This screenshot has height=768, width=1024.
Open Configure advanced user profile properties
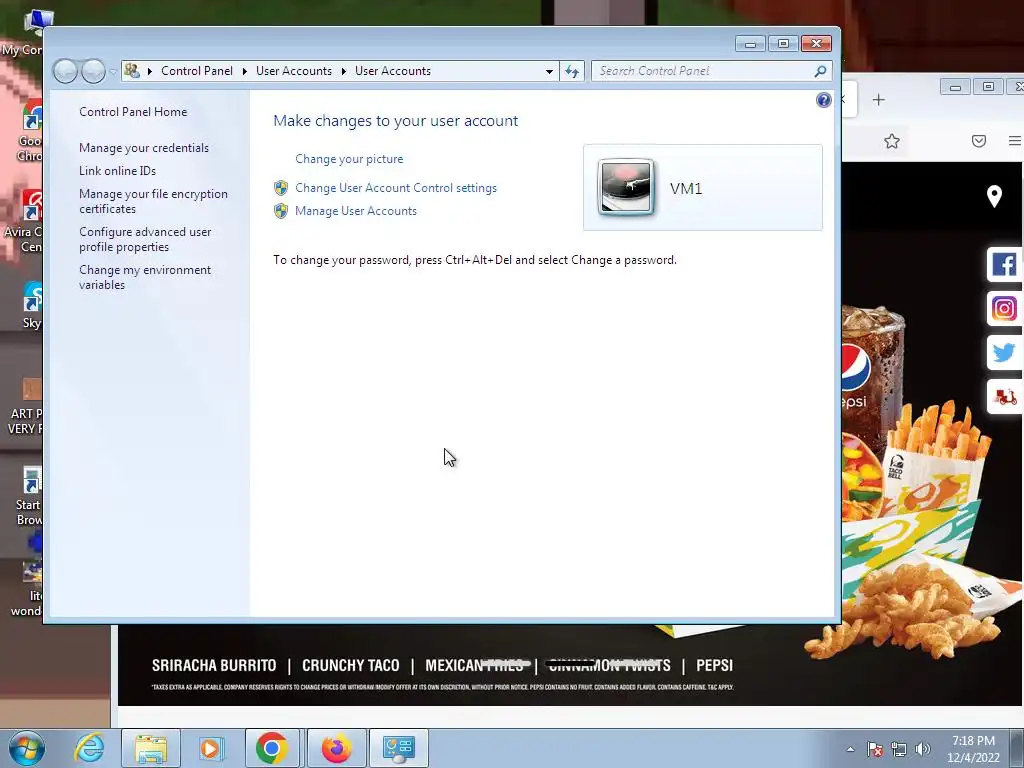tap(145, 239)
